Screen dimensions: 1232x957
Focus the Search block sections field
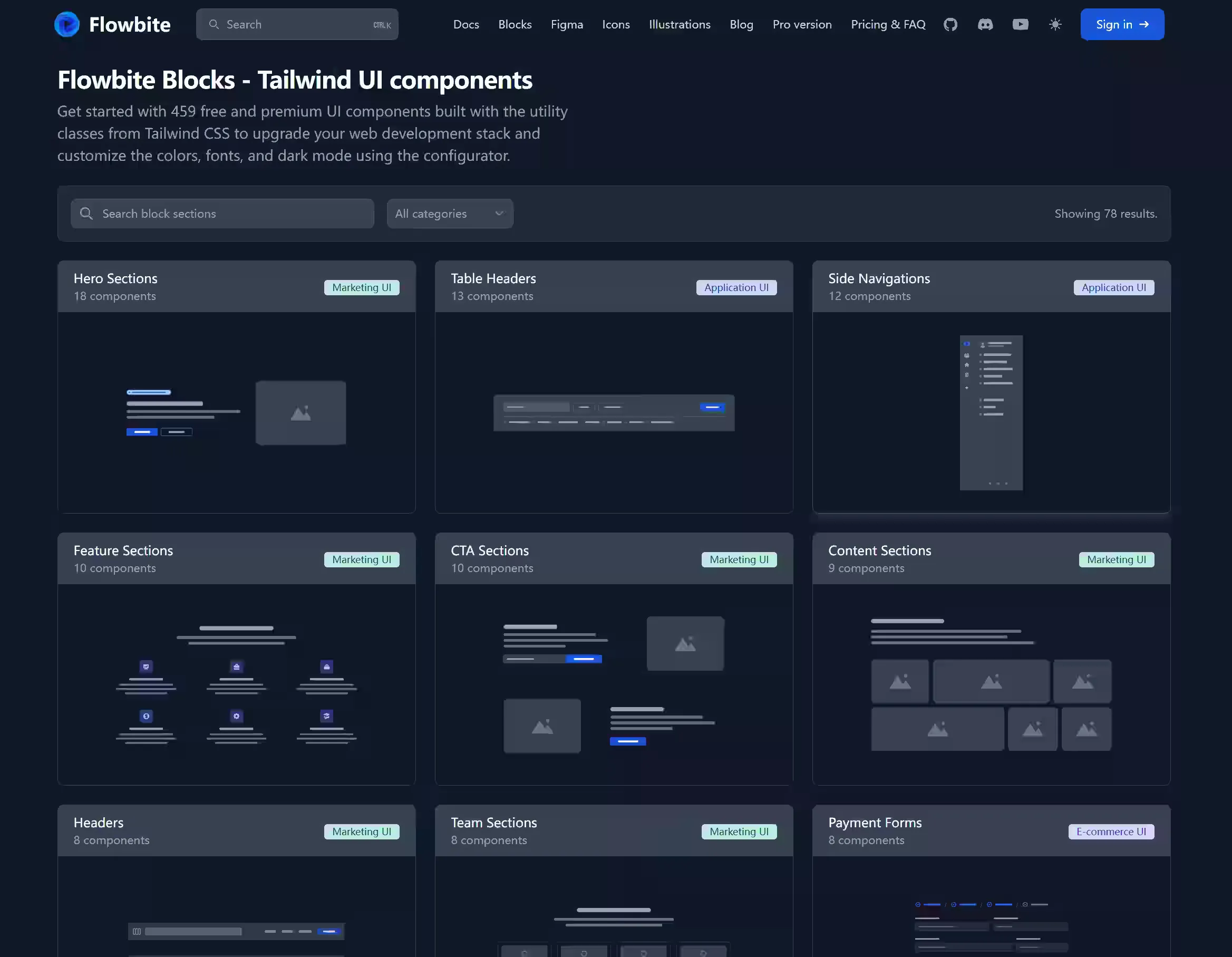point(222,214)
